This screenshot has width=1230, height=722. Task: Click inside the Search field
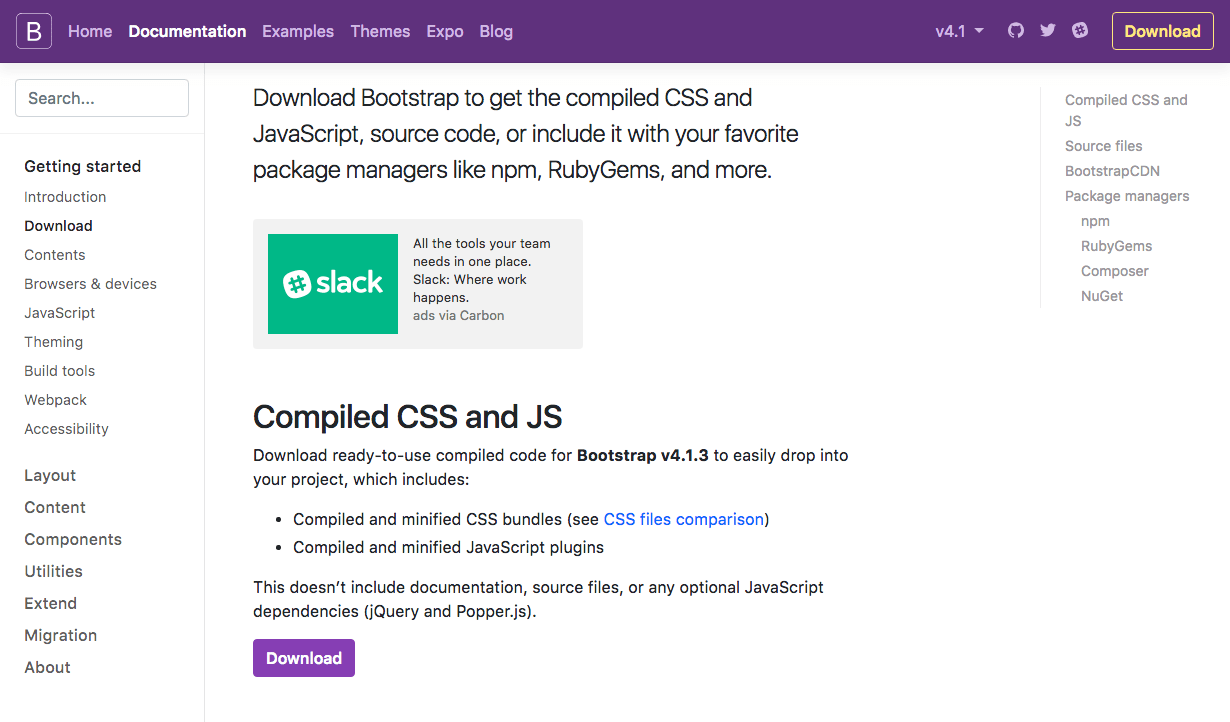(x=101, y=98)
